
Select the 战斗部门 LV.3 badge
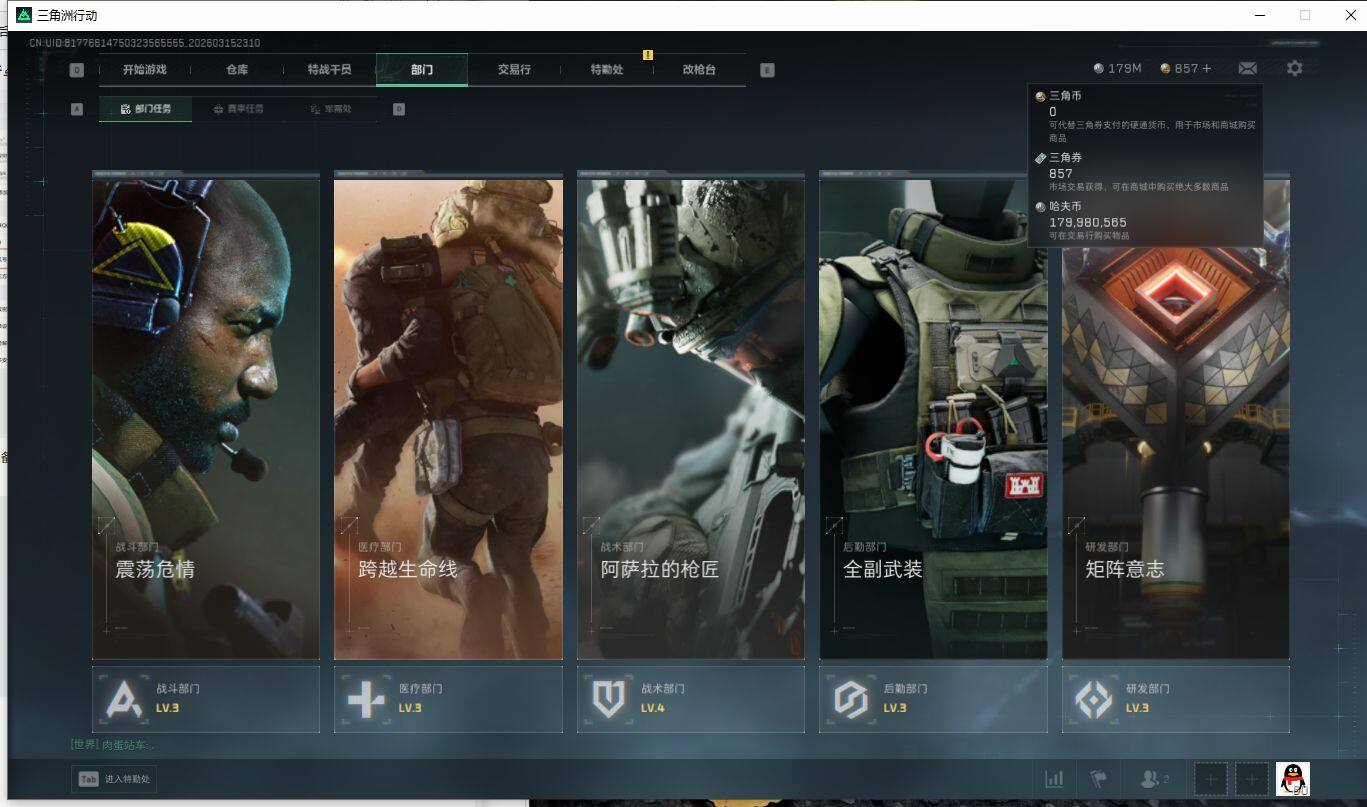point(206,699)
